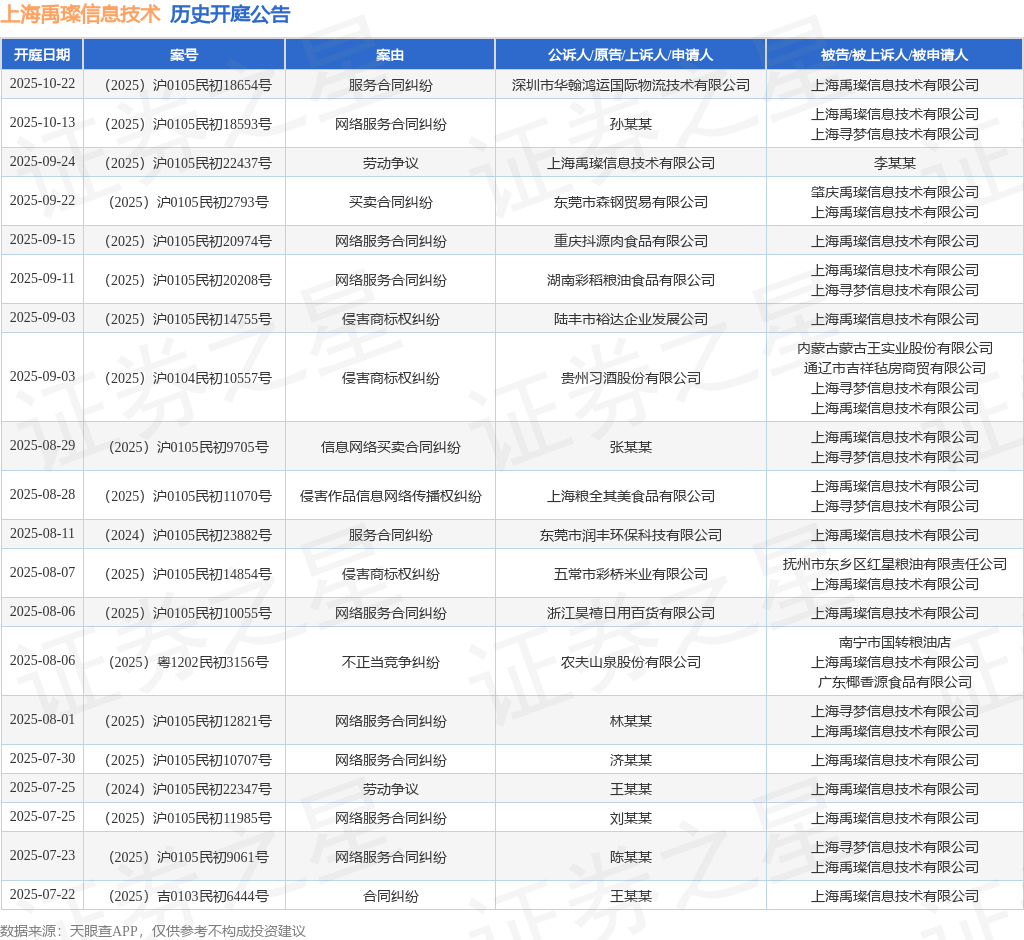The width and height of the screenshot is (1024, 940).
Task: Select case number "沪0105民初23882号"
Action: point(212,536)
